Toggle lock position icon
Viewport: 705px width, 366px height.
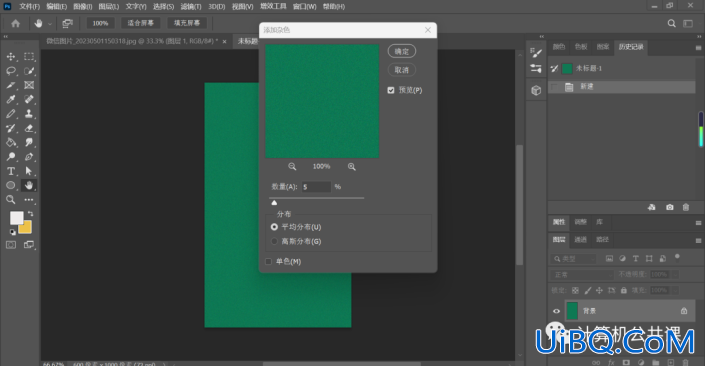[x=599, y=290]
